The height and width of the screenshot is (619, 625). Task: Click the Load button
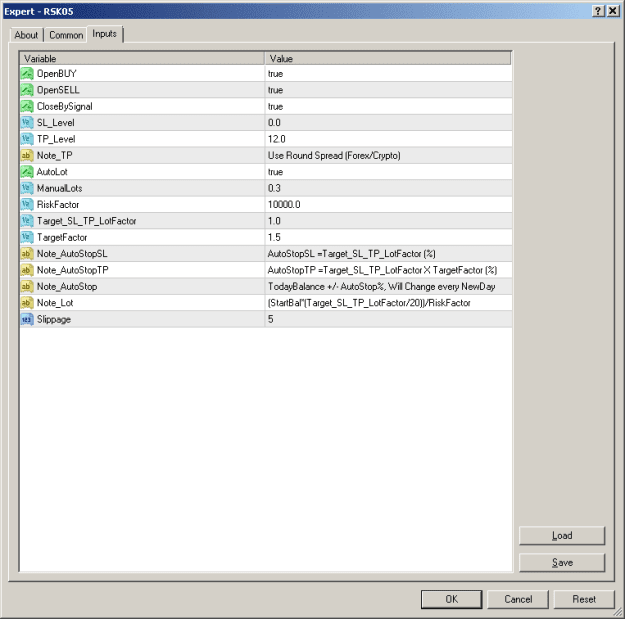(562, 536)
